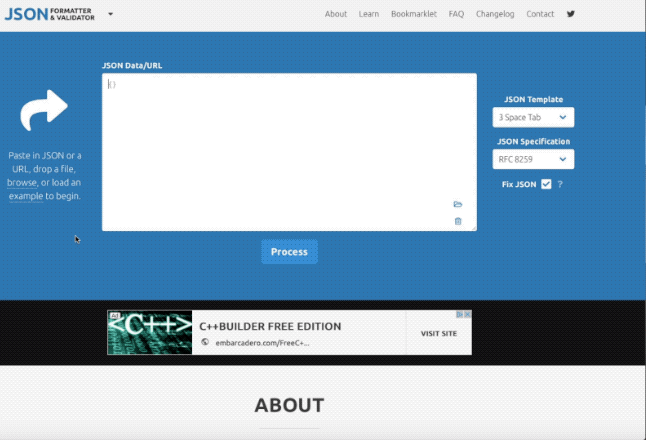Open the Bookmarklet nav item
The width and height of the screenshot is (646, 440).
[414, 14]
